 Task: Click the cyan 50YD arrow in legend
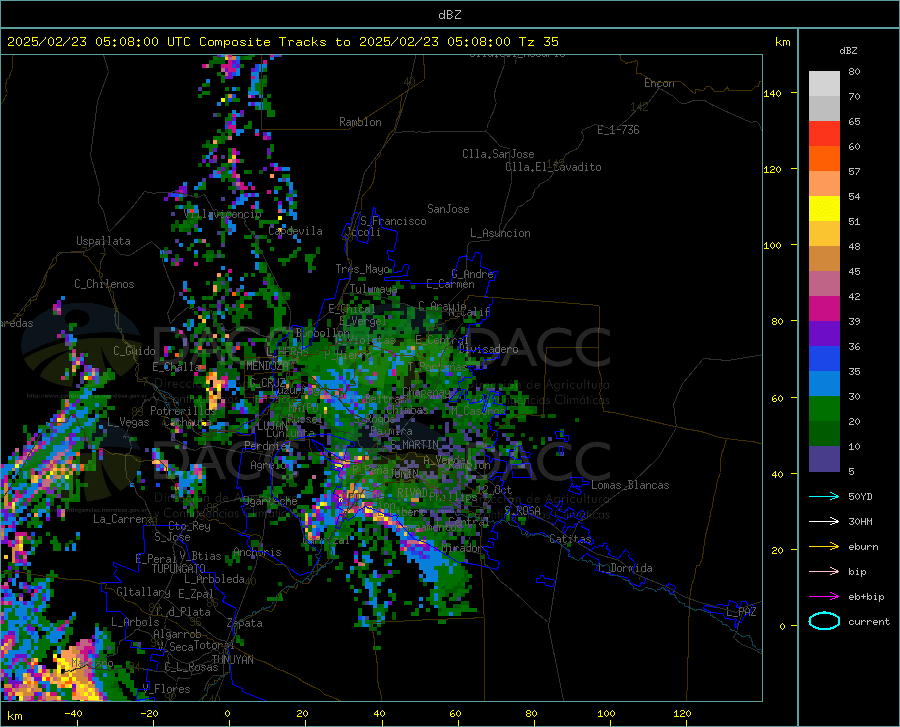824,496
